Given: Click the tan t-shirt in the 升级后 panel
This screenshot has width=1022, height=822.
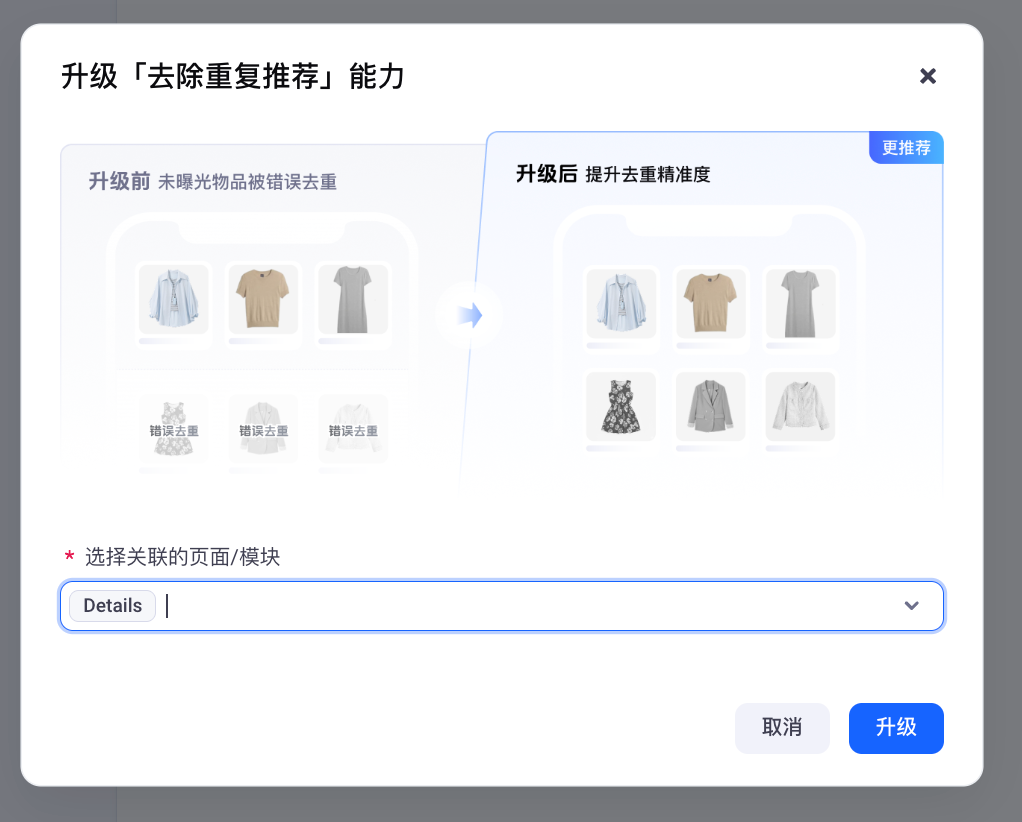Looking at the screenshot, I should click(x=710, y=303).
